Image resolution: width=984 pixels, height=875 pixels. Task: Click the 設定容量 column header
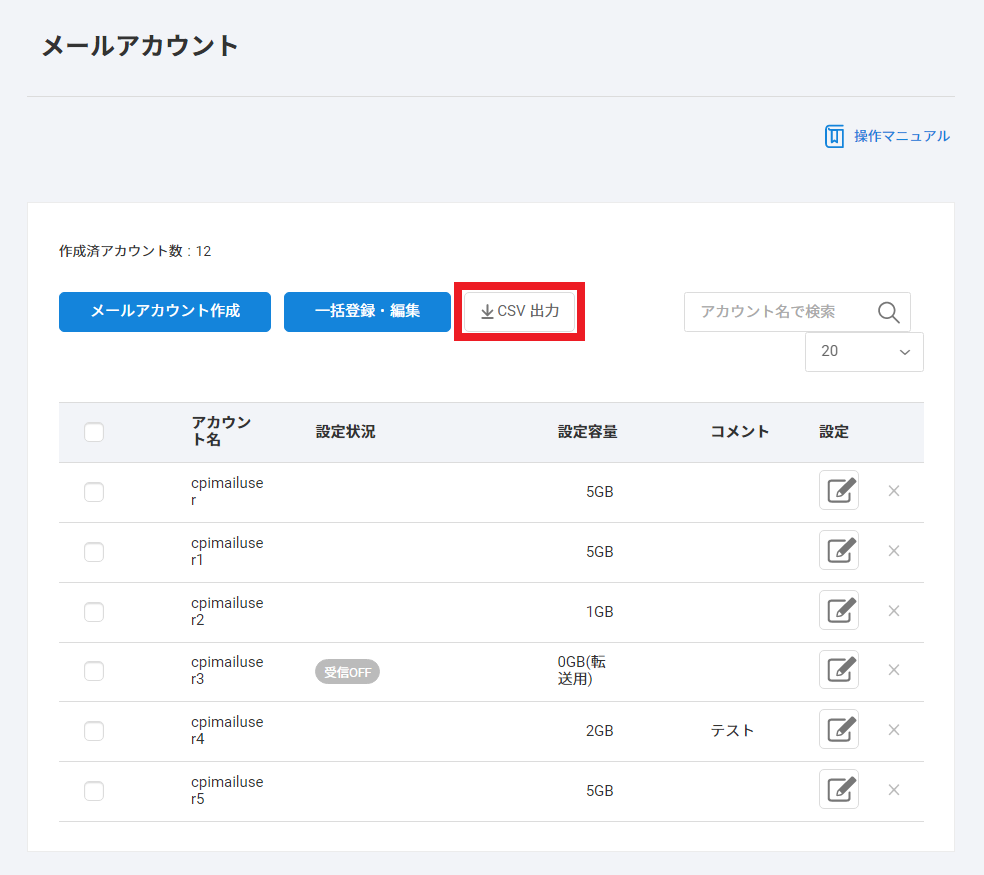click(587, 432)
